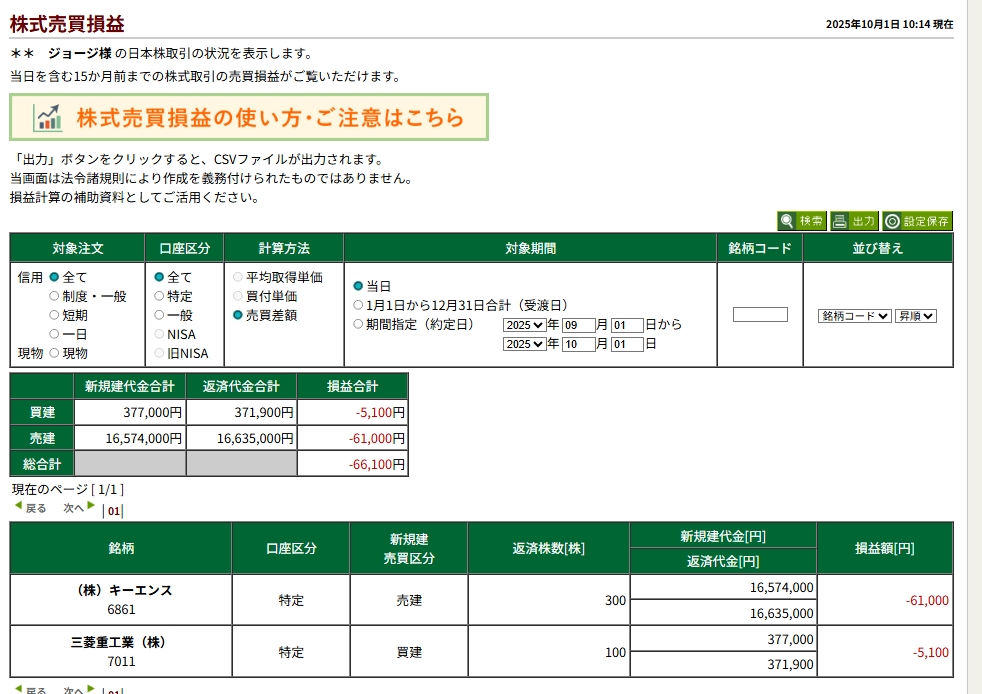Select 現物 order type radio button

(x=55, y=353)
